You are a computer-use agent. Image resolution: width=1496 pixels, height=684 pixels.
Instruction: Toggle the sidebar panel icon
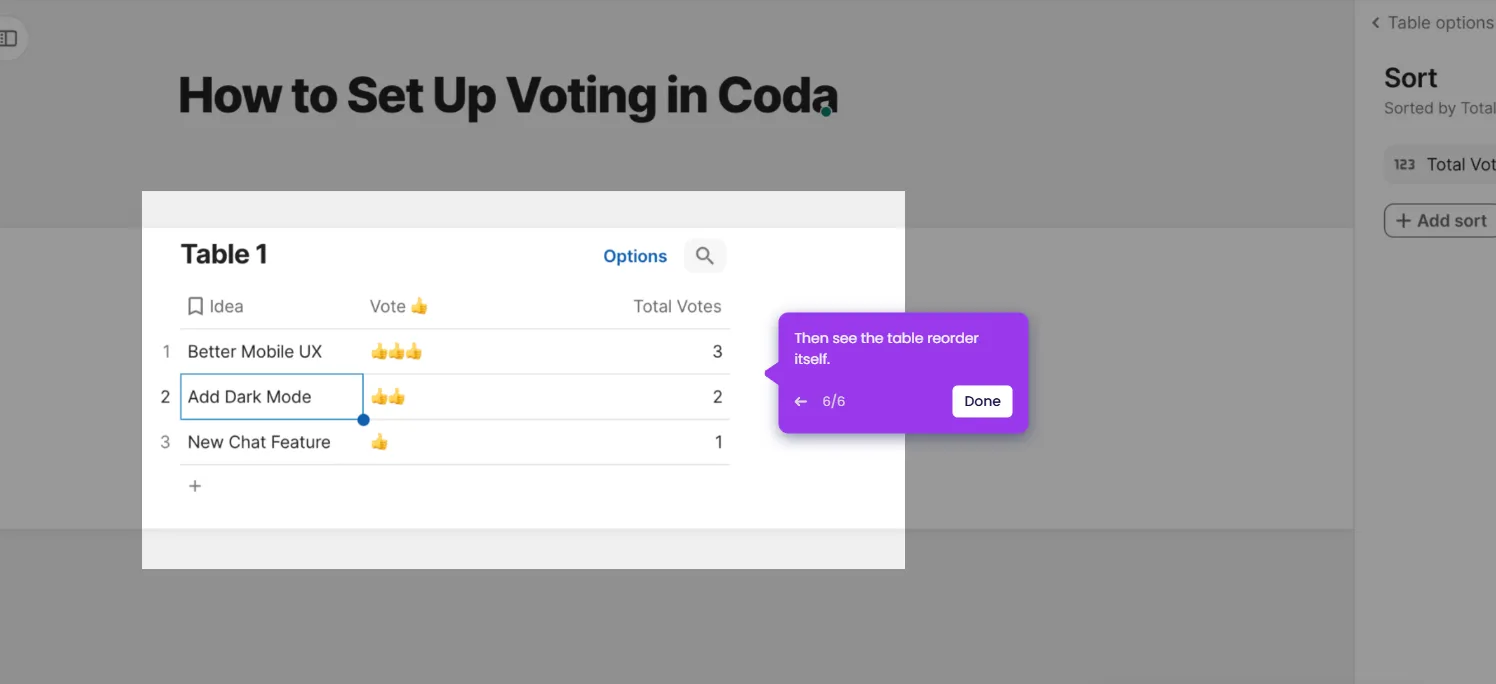coord(8,38)
